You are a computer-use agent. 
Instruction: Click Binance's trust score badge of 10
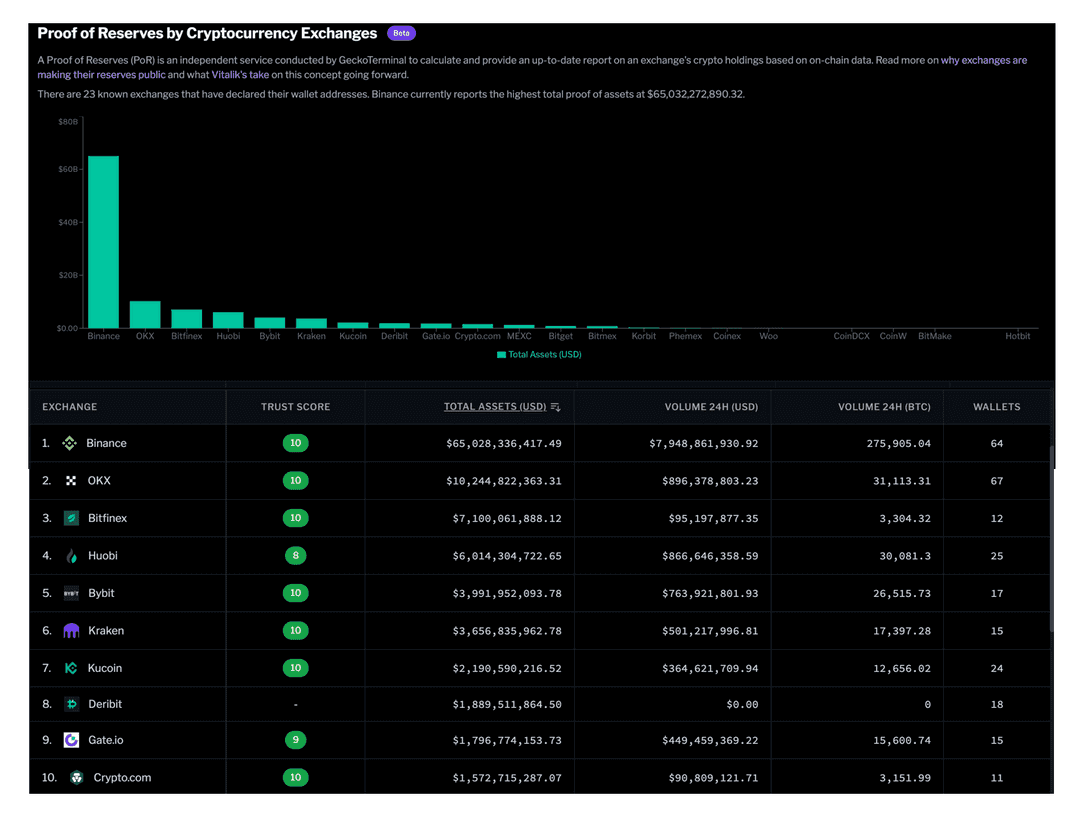click(x=295, y=443)
